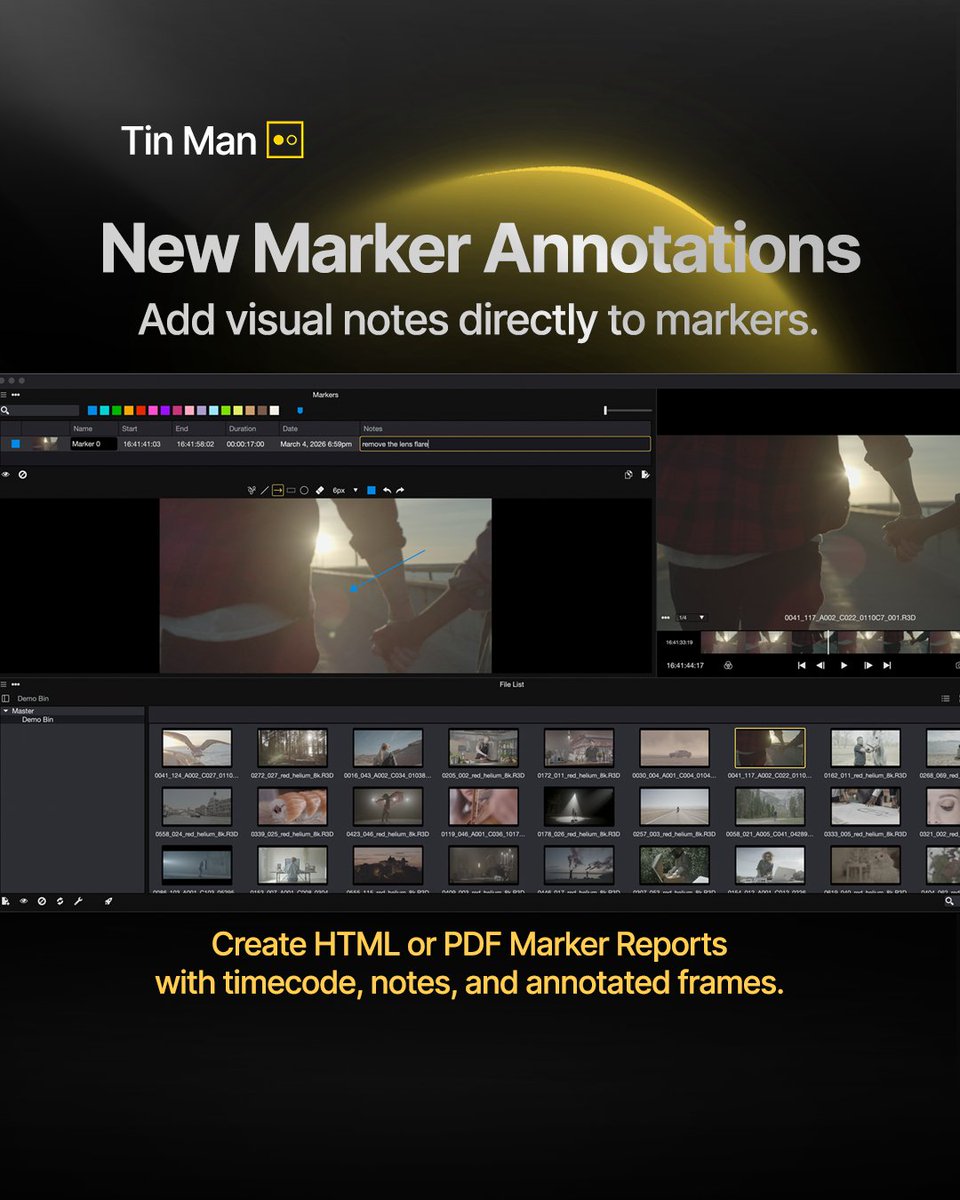
Task: Select the arrow annotation tool
Action: click(278, 490)
